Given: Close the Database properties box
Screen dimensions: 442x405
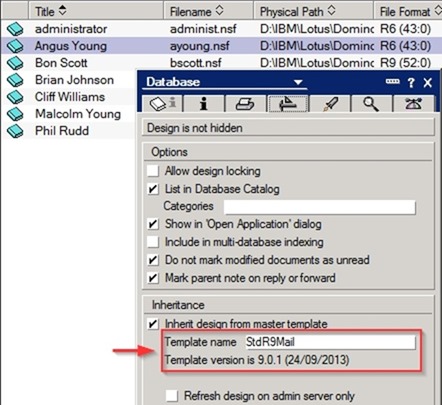Looking at the screenshot, I should (428, 82).
